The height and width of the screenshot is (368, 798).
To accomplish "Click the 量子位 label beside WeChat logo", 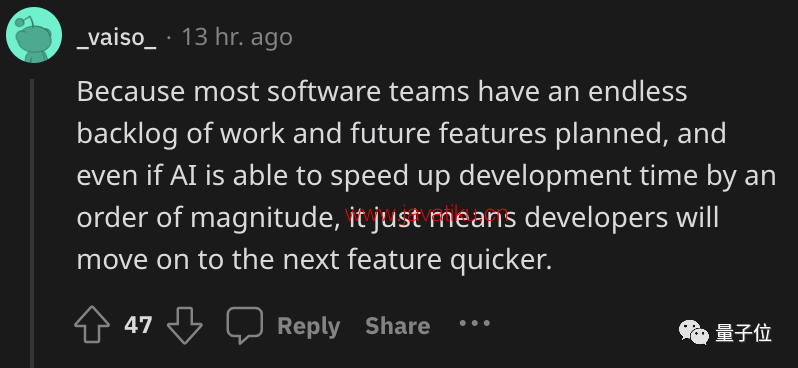I will coord(744,333).
